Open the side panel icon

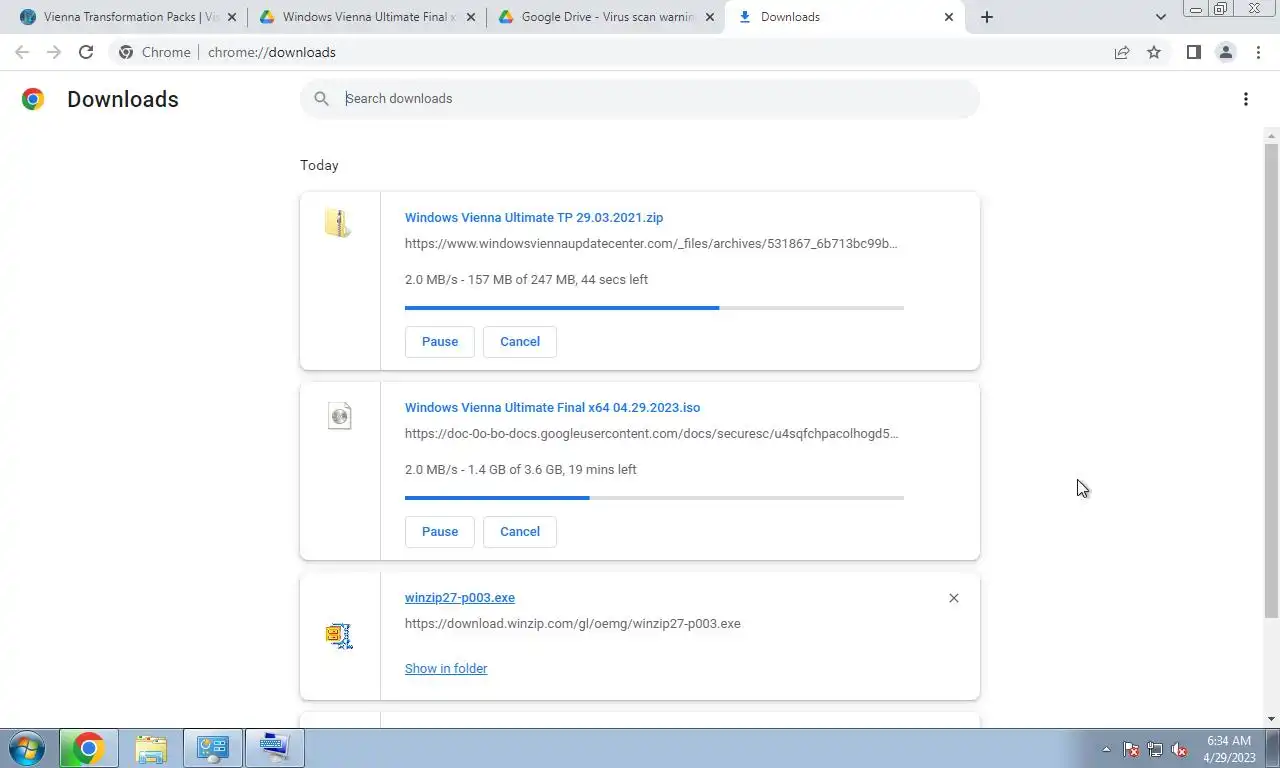pyautogui.click(x=1193, y=52)
